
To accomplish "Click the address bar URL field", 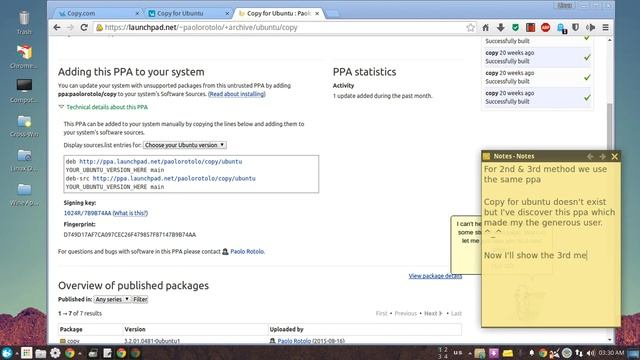I will (282, 27).
